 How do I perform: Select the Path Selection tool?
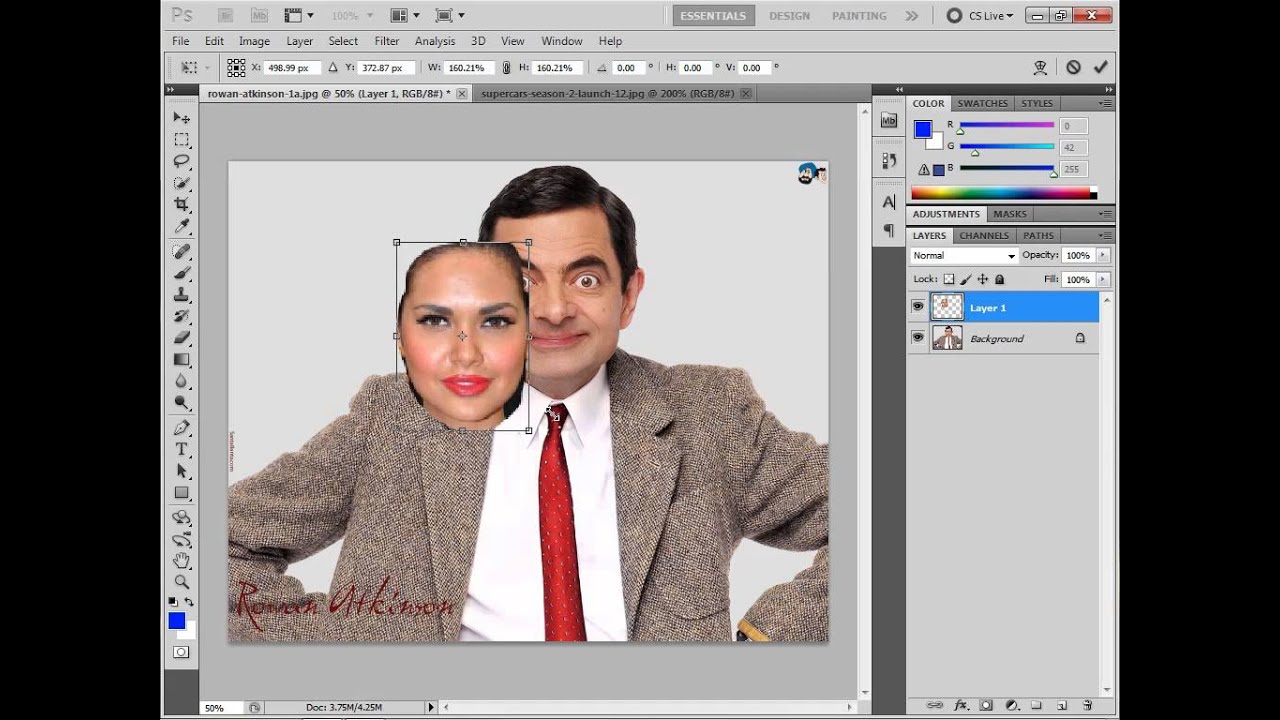[x=181, y=471]
